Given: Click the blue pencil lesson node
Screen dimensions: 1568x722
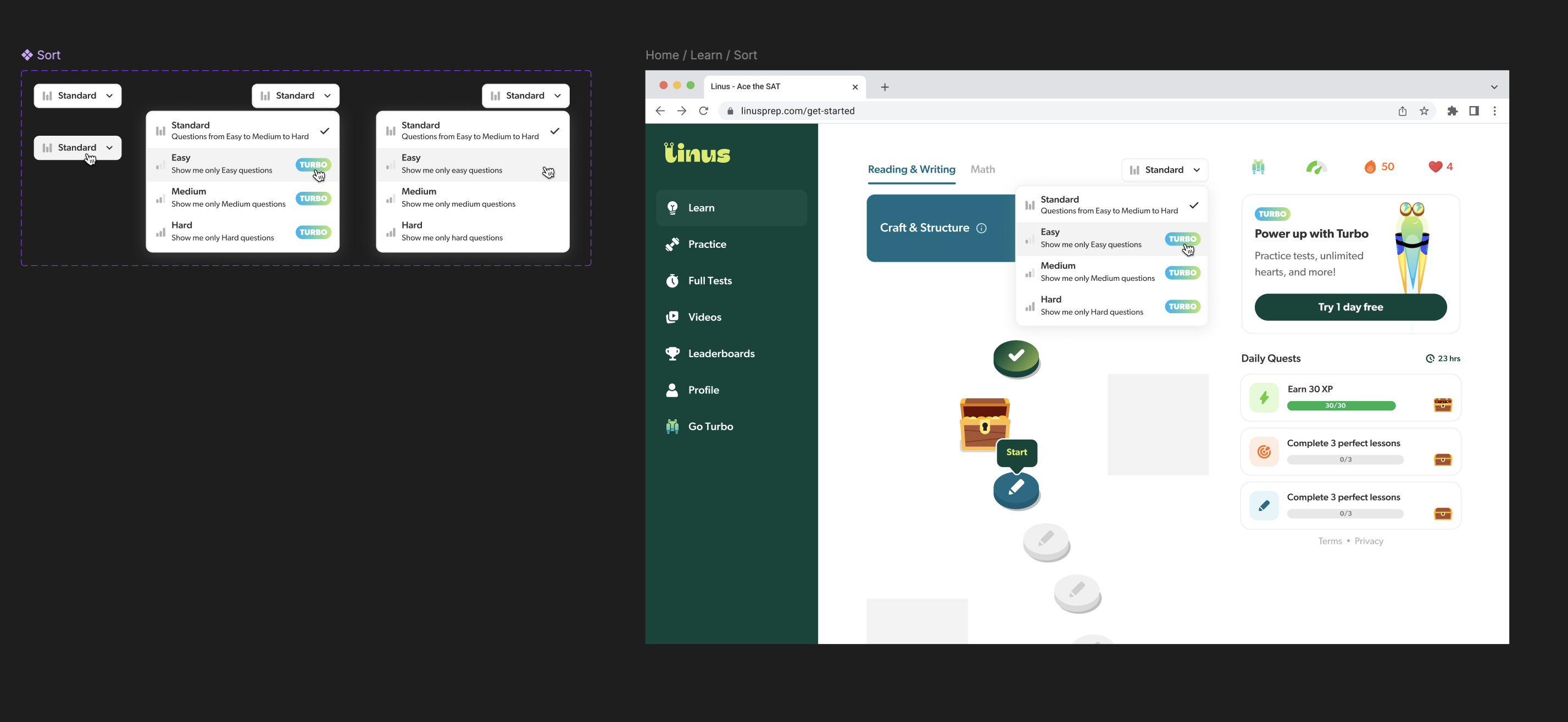Looking at the screenshot, I should click(1016, 488).
